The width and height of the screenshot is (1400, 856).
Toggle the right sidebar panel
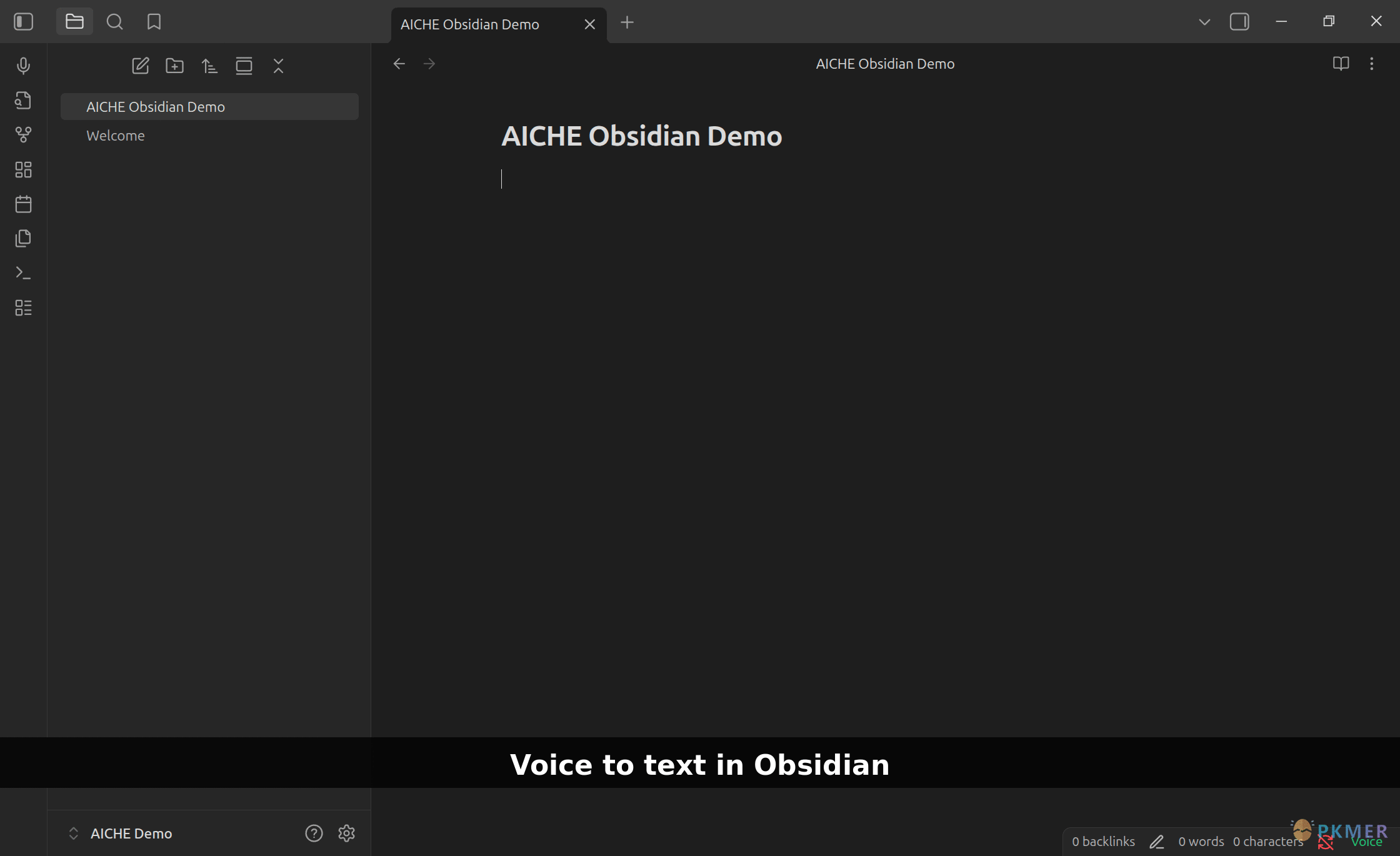(x=1239, y=22)
